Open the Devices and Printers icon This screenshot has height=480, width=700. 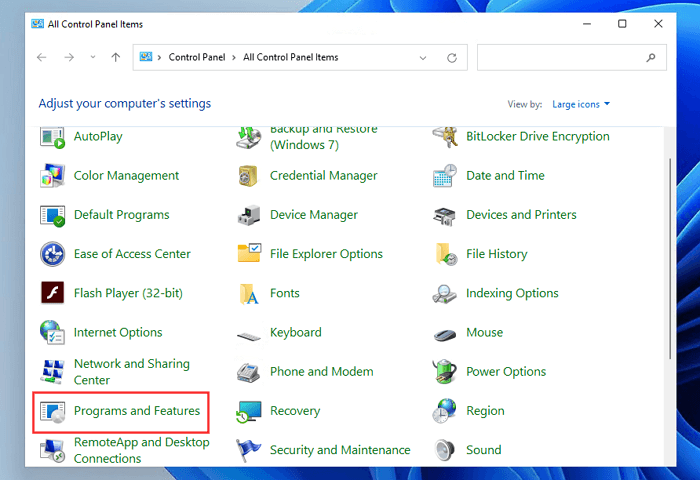click(445, 215)
